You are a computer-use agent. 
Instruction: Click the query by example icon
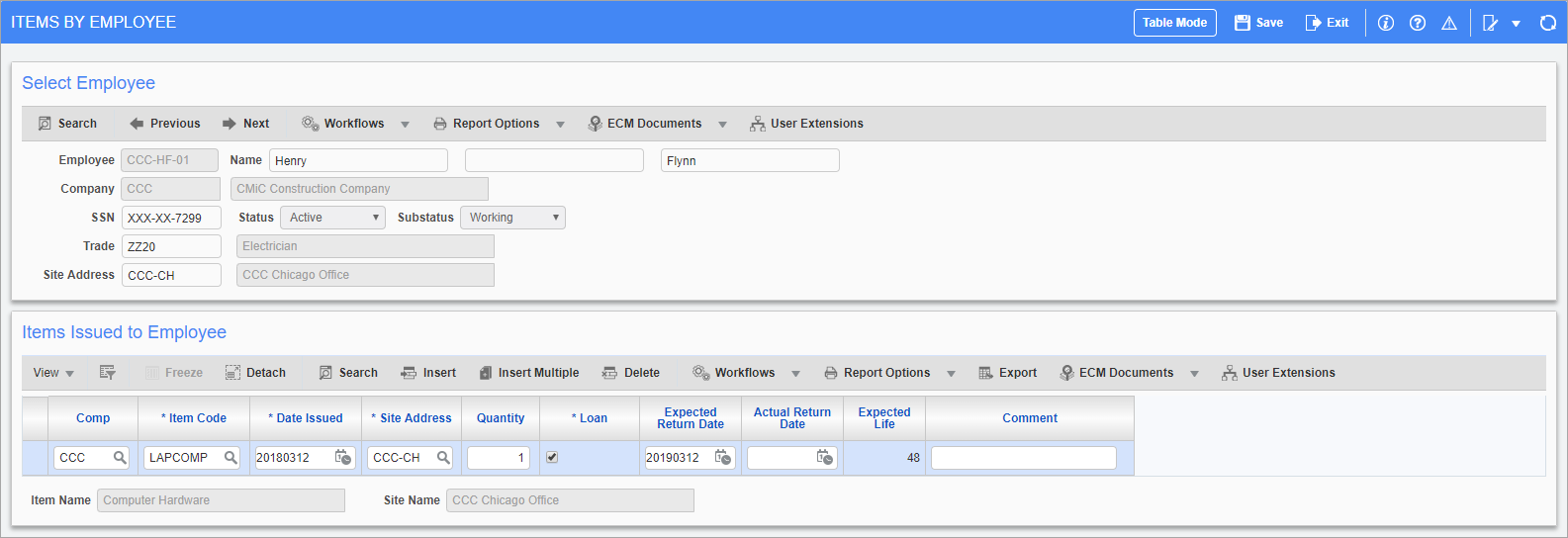point(108,373)
